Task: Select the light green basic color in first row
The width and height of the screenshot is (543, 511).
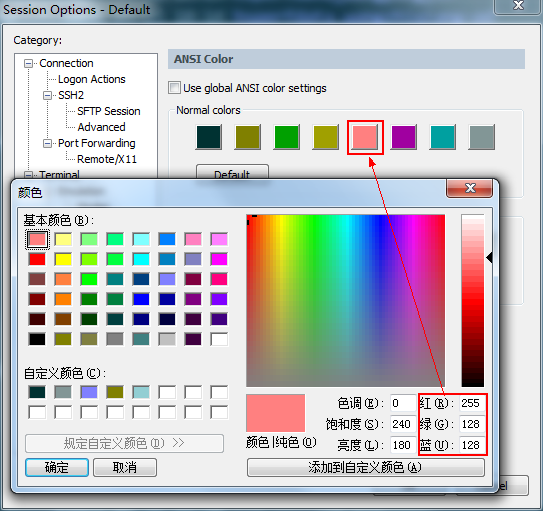Action: [x=89, y=239]
